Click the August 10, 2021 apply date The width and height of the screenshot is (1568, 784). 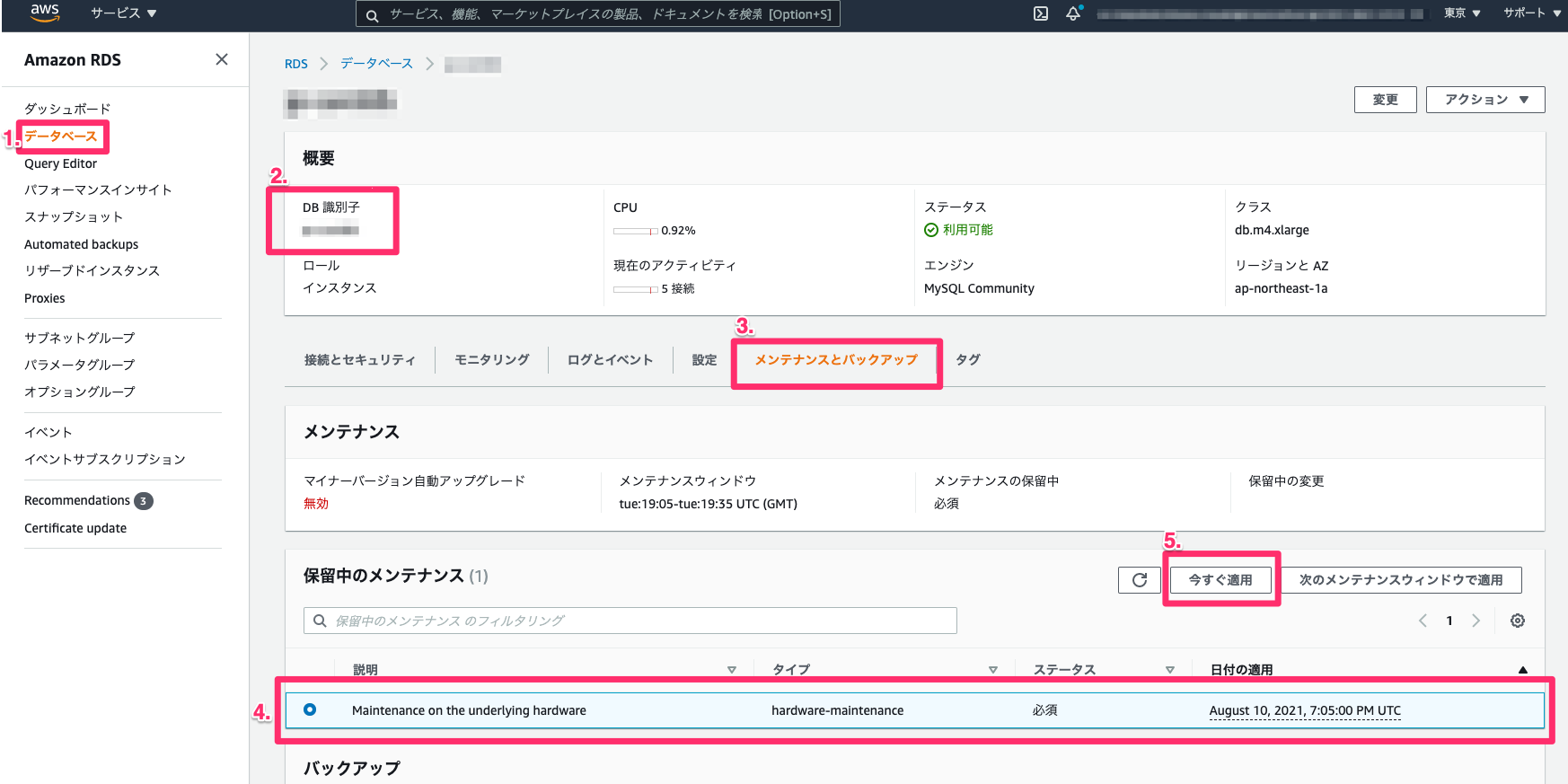point(1305,710)
